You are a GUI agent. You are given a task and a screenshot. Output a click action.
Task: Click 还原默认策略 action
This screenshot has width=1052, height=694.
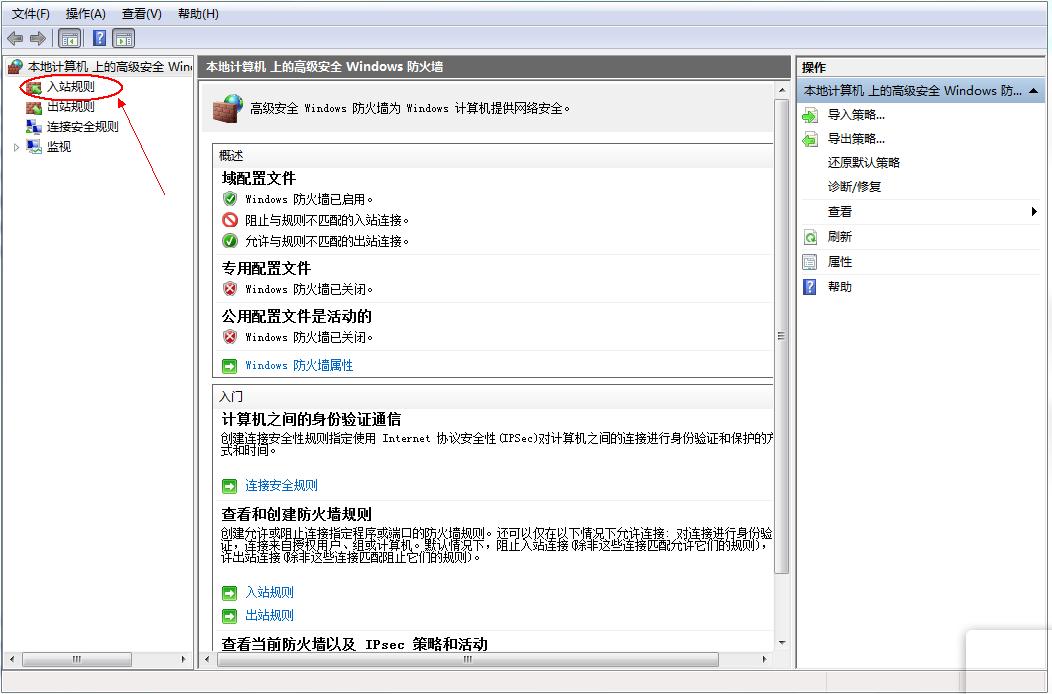pyautogui.click(x=863, y=162)
